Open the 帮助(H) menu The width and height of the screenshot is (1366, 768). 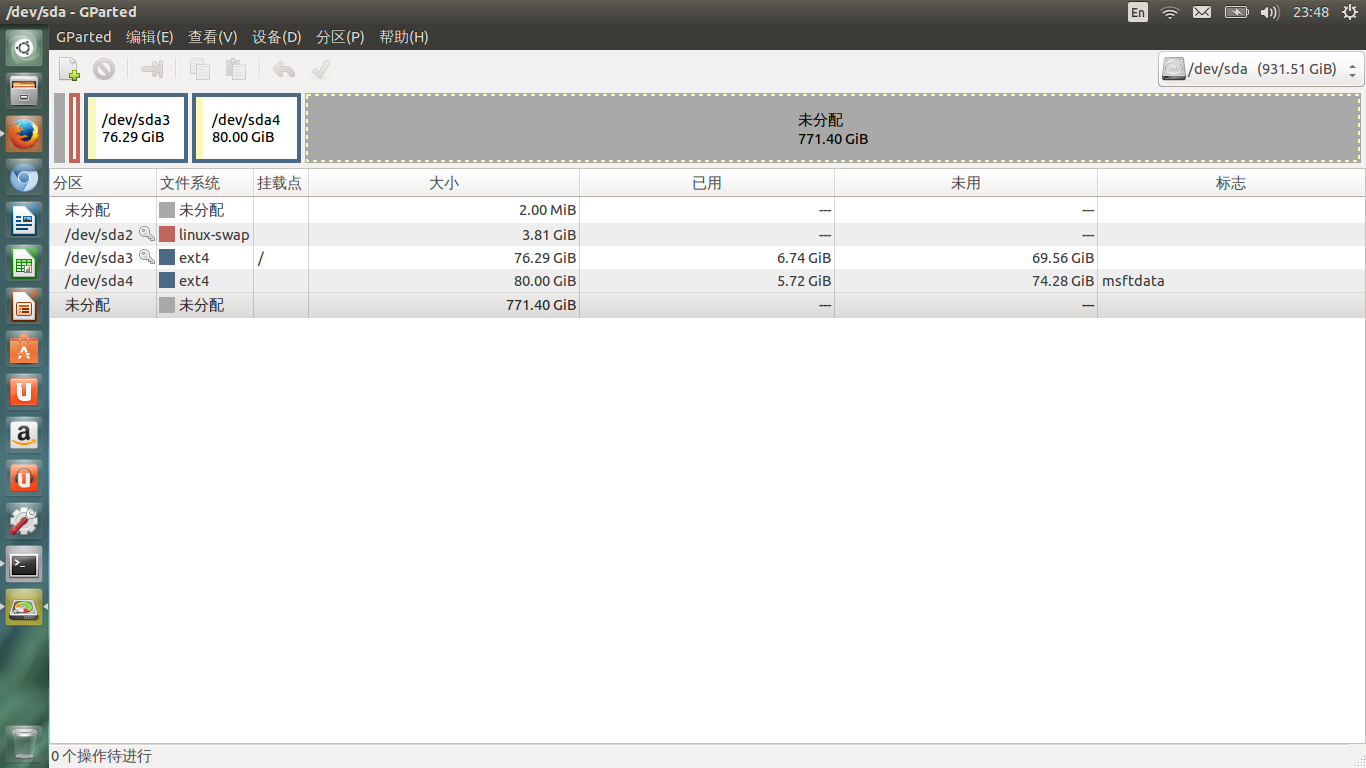tap(404, 37)
